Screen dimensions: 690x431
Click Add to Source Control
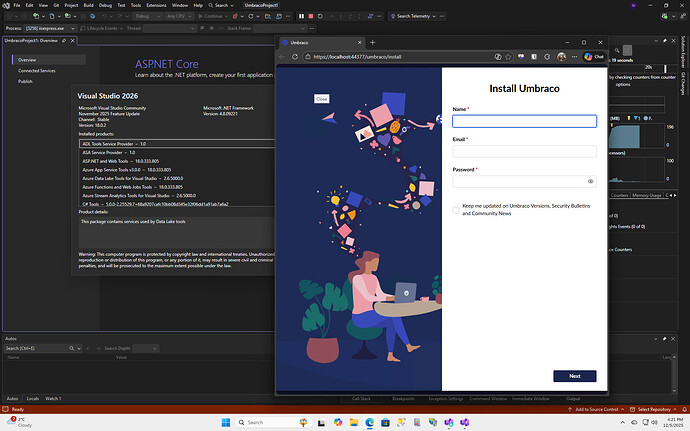tap(596, 409)
